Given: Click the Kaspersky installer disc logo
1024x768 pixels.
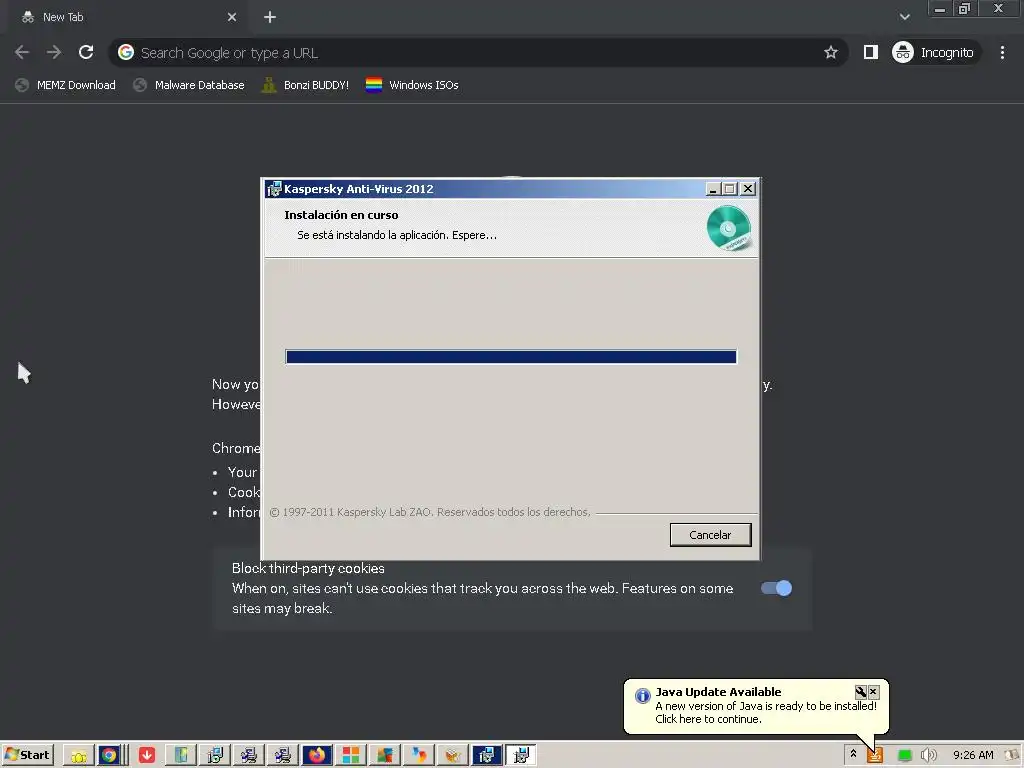Looking at the screenshot, I should (x=728, y=228).
